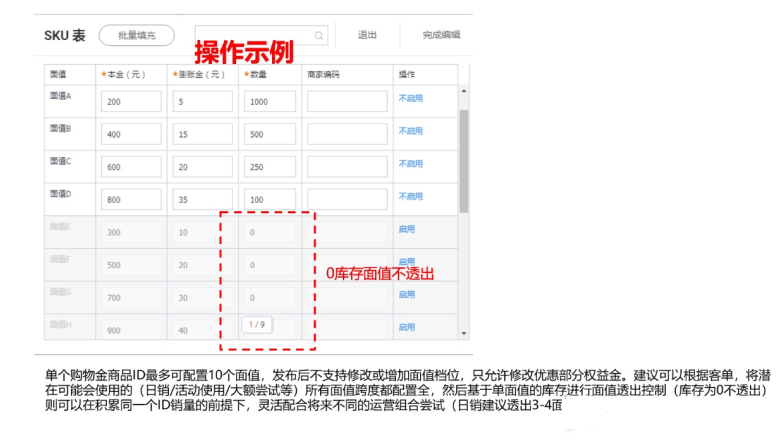Click the vertical scrollbar thumb

pyautogui.click(x=464, y=161)
